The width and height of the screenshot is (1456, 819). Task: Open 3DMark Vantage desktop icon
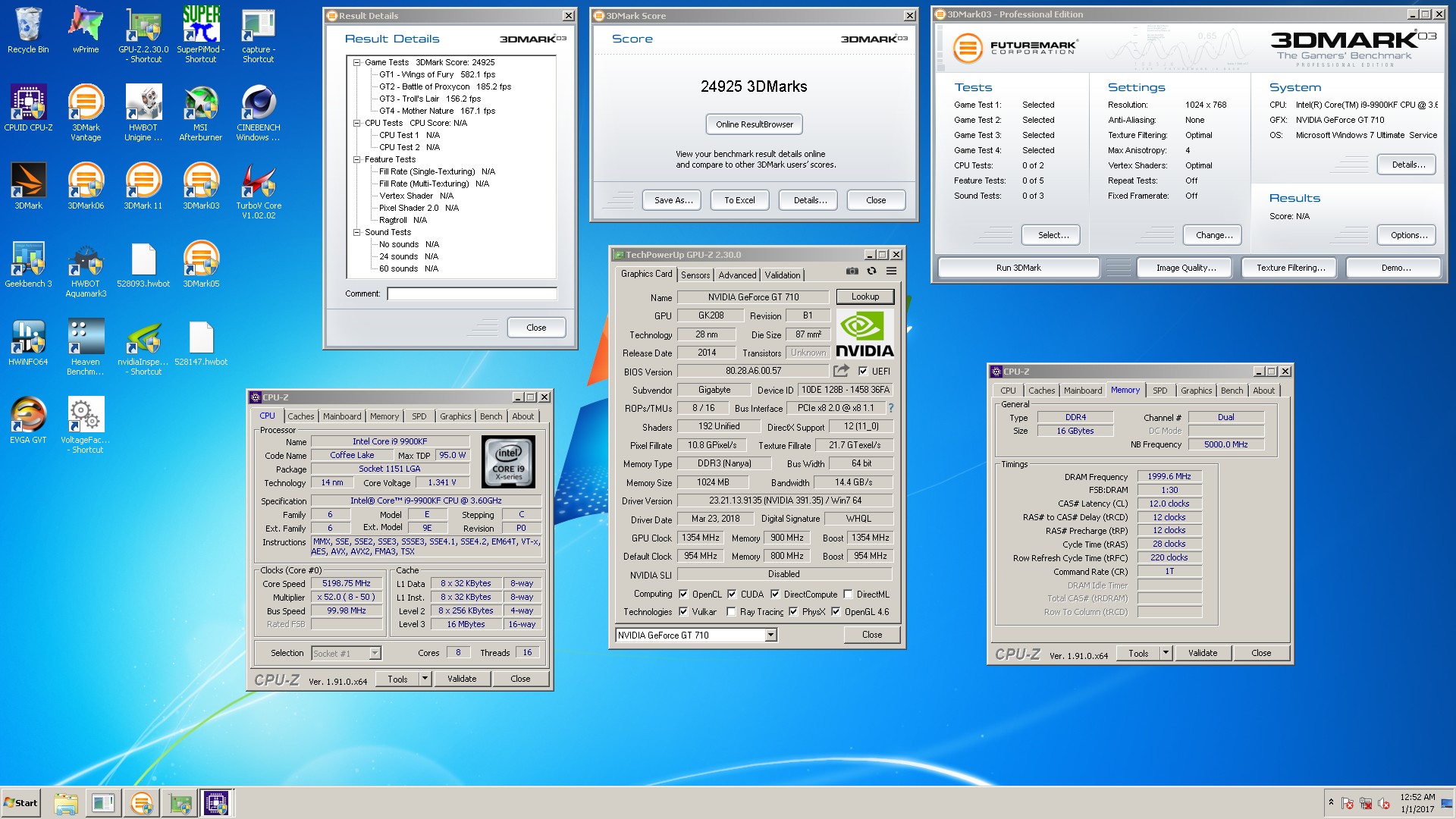click(86, 112)
